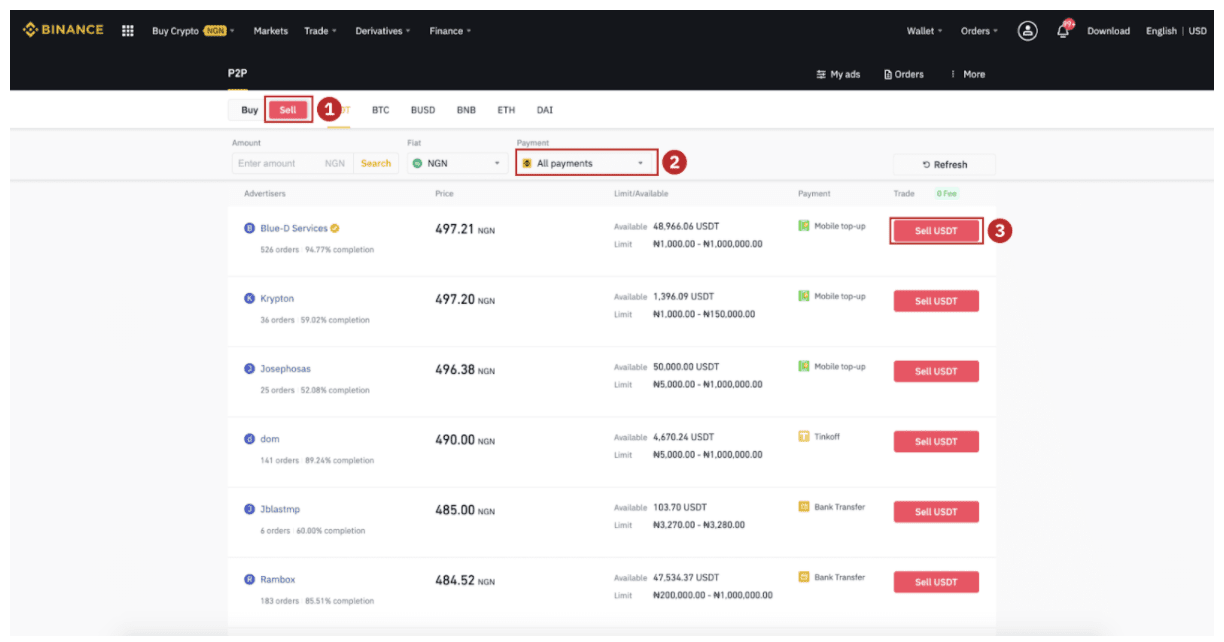
Task: Open the apps grid menu icon
Action: tap(128, 30)
